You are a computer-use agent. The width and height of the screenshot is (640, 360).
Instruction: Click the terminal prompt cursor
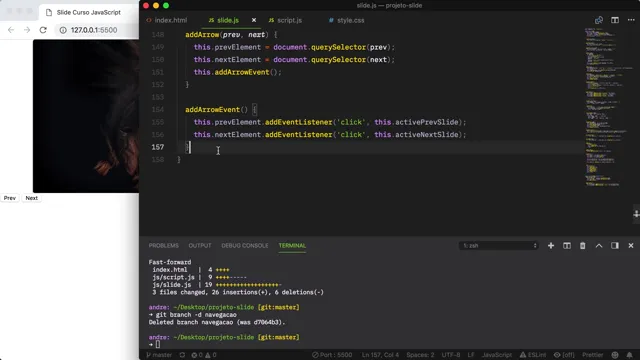pos(158,344)
